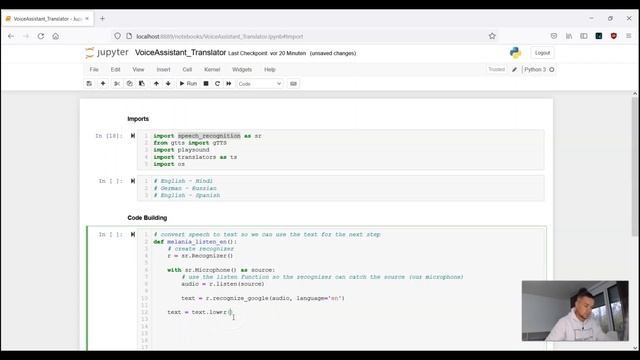Click the '# German - Russian' comment line
This screenshot has height=360, width=640.
click(x=185, y=188)
